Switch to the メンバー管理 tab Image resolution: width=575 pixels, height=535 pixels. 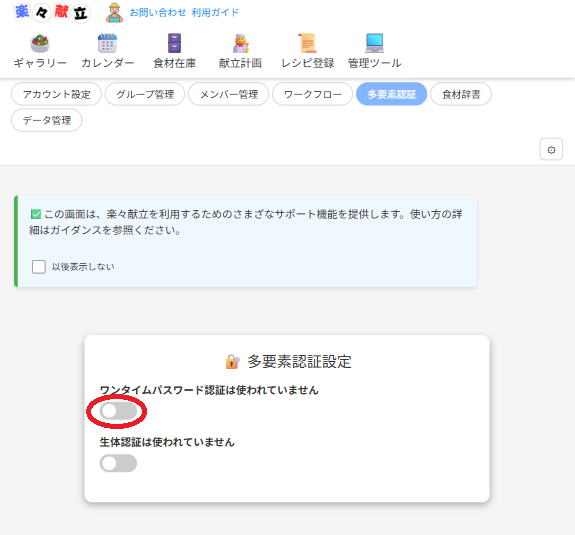click(x=228, y=94)
